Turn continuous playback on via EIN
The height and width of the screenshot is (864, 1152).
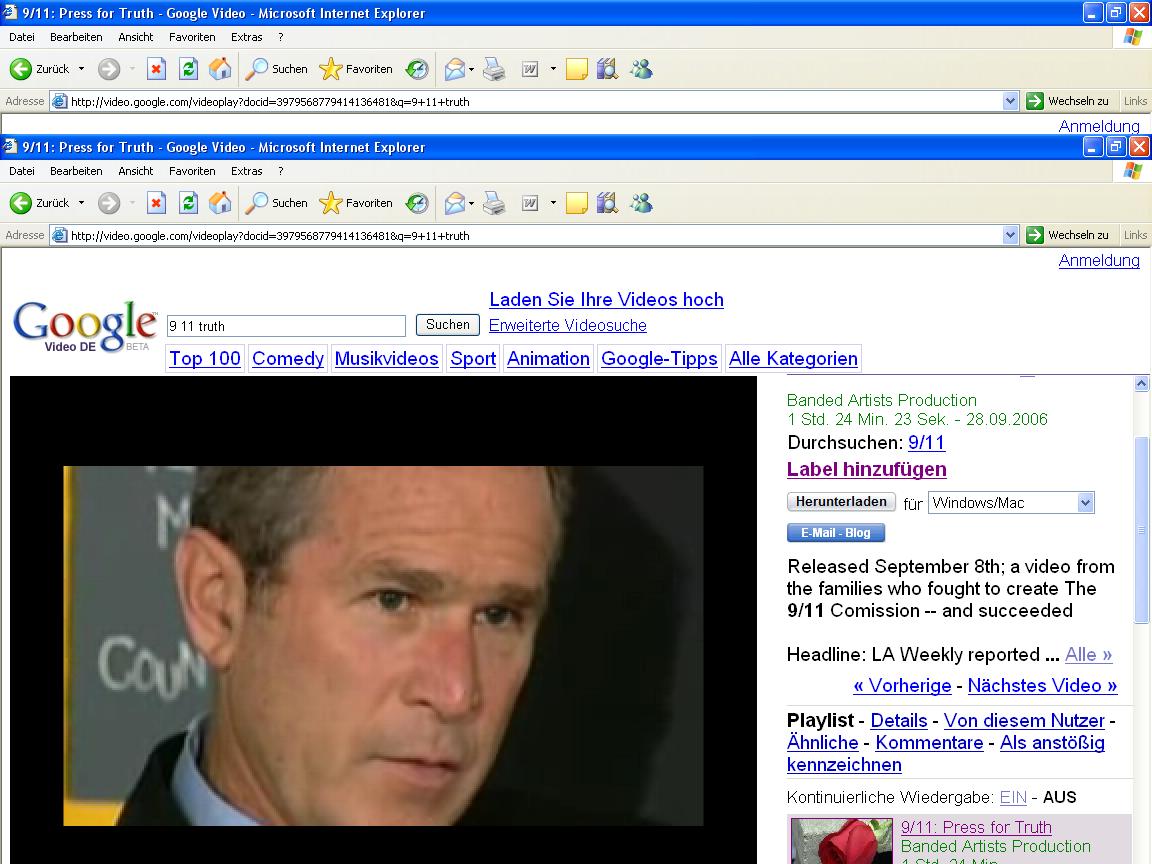coord(1013,797)
